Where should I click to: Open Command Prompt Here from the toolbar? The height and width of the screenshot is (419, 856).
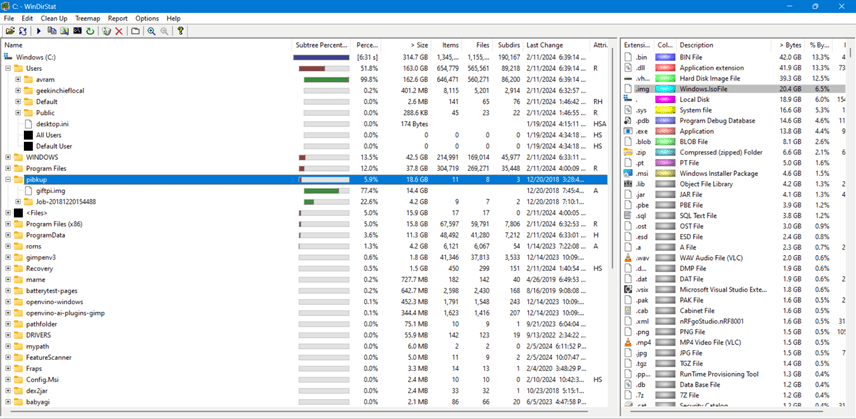pyautogui.click(x=78, y=31)
